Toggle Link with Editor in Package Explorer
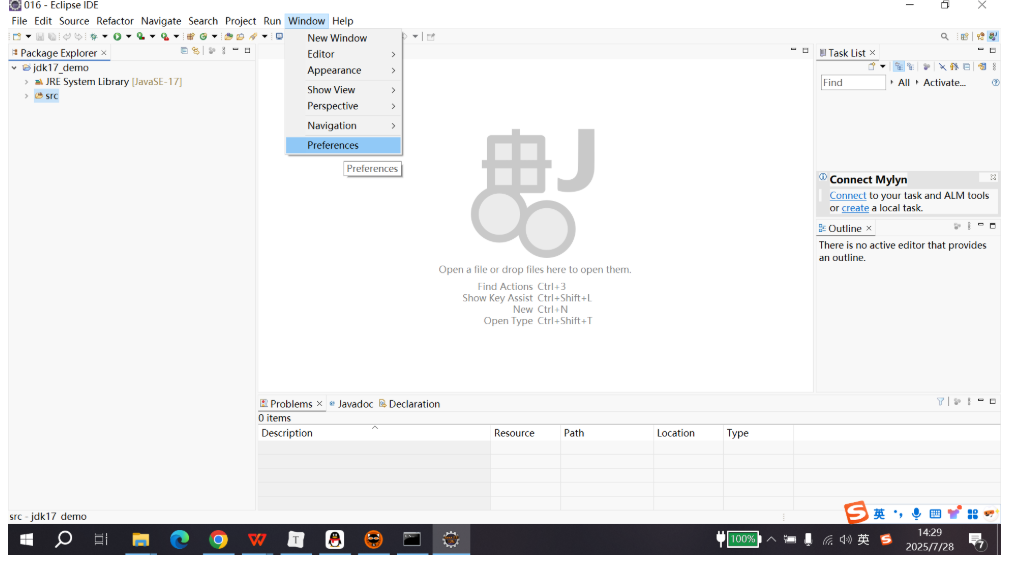Viewport: 1013px width, 564px height. pos(196,50)
